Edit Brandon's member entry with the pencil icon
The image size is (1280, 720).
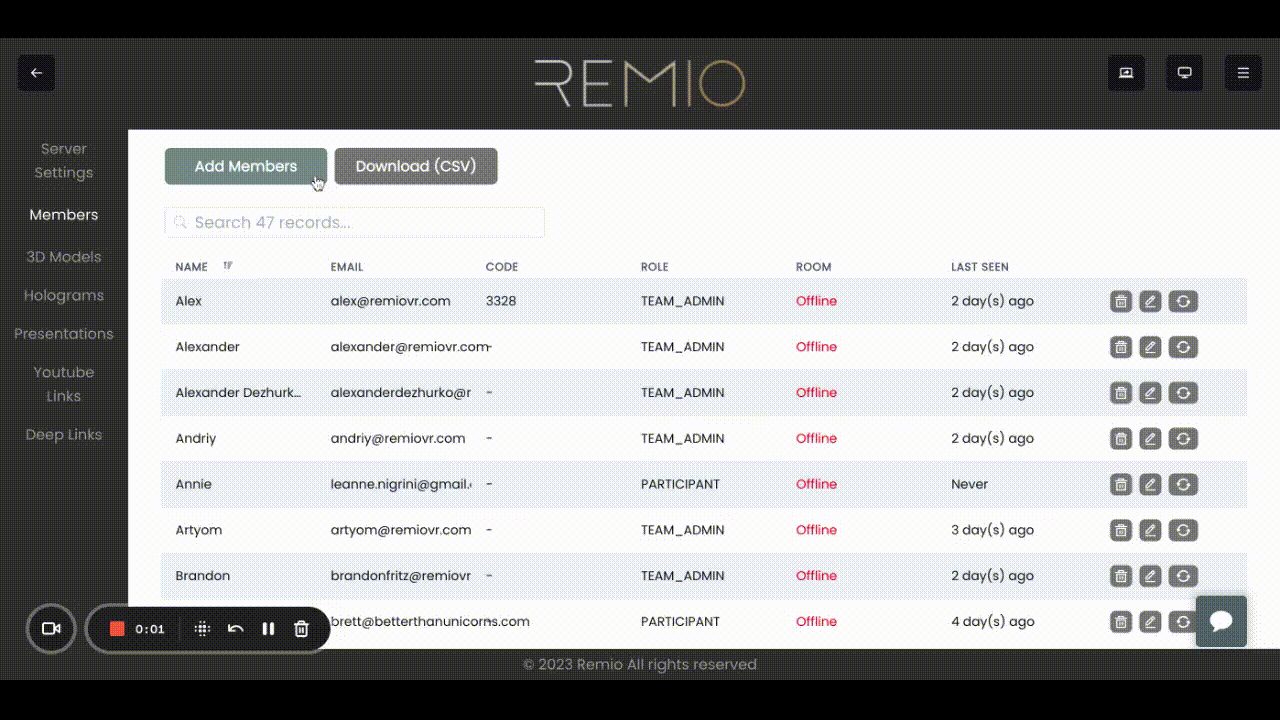[x=1150, y=575]
